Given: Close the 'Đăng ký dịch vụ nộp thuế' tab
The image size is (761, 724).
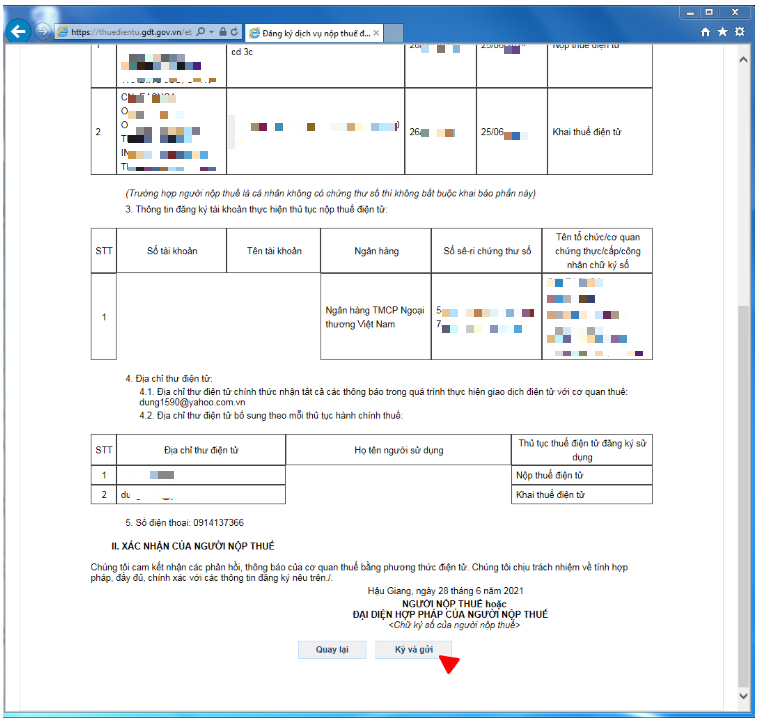Looking at the screenshot, I should point(376,33).
